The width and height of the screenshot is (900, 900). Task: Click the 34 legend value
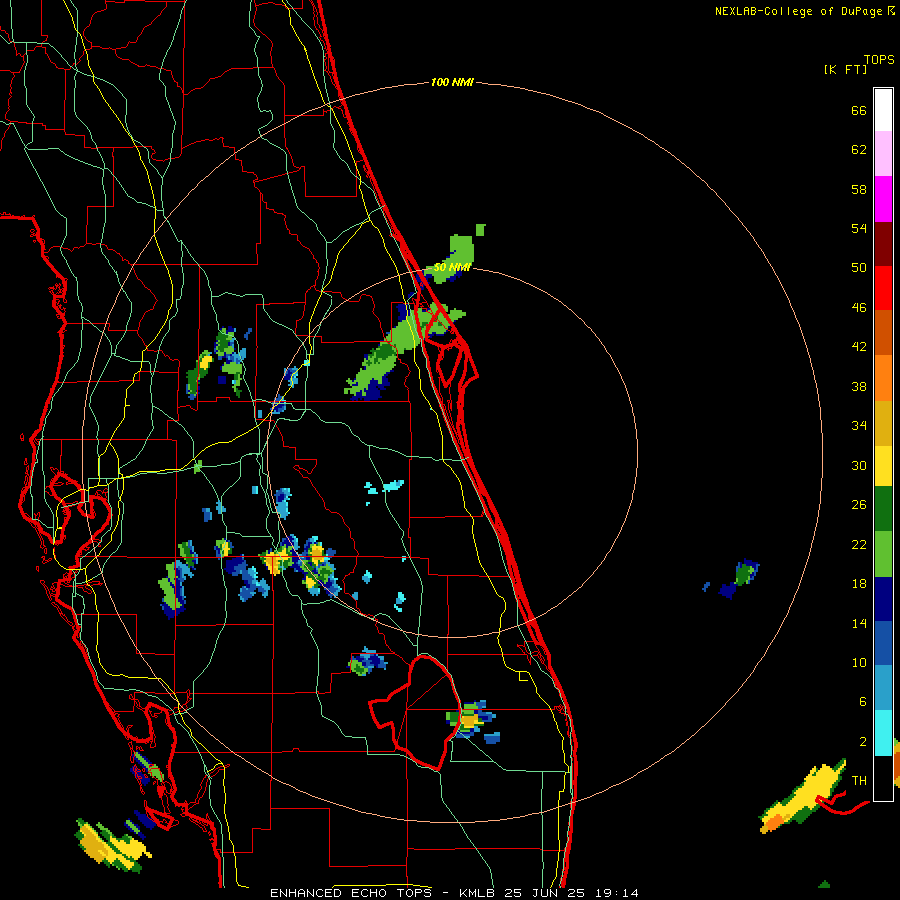point(859,425)
